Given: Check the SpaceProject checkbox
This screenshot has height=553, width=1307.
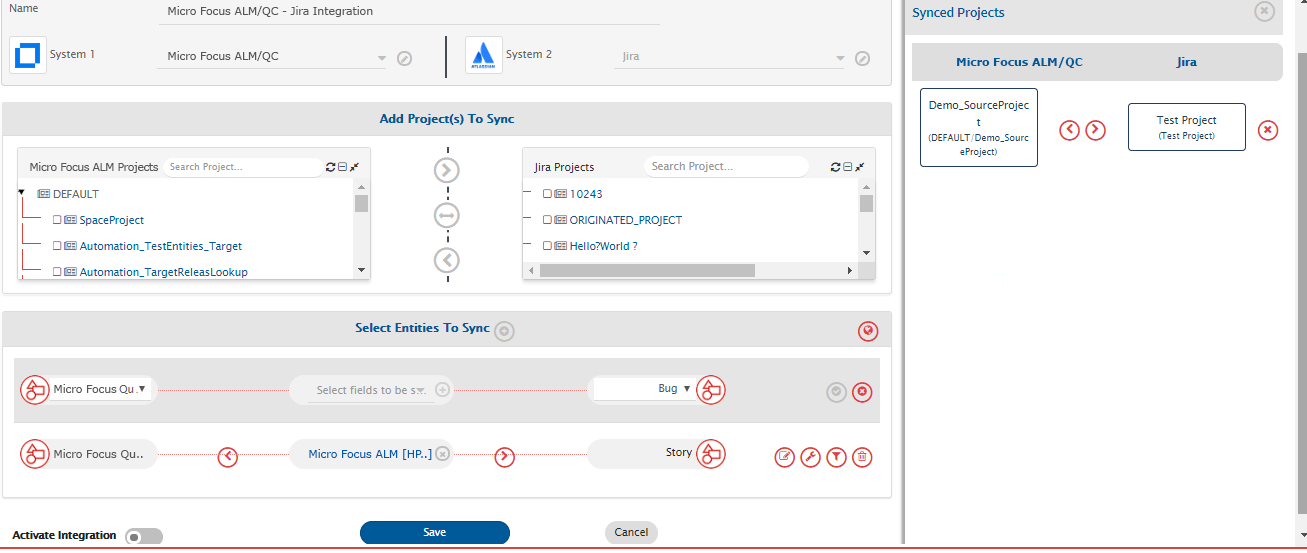Looking at the screenshot, I should [x=57, y=220].
